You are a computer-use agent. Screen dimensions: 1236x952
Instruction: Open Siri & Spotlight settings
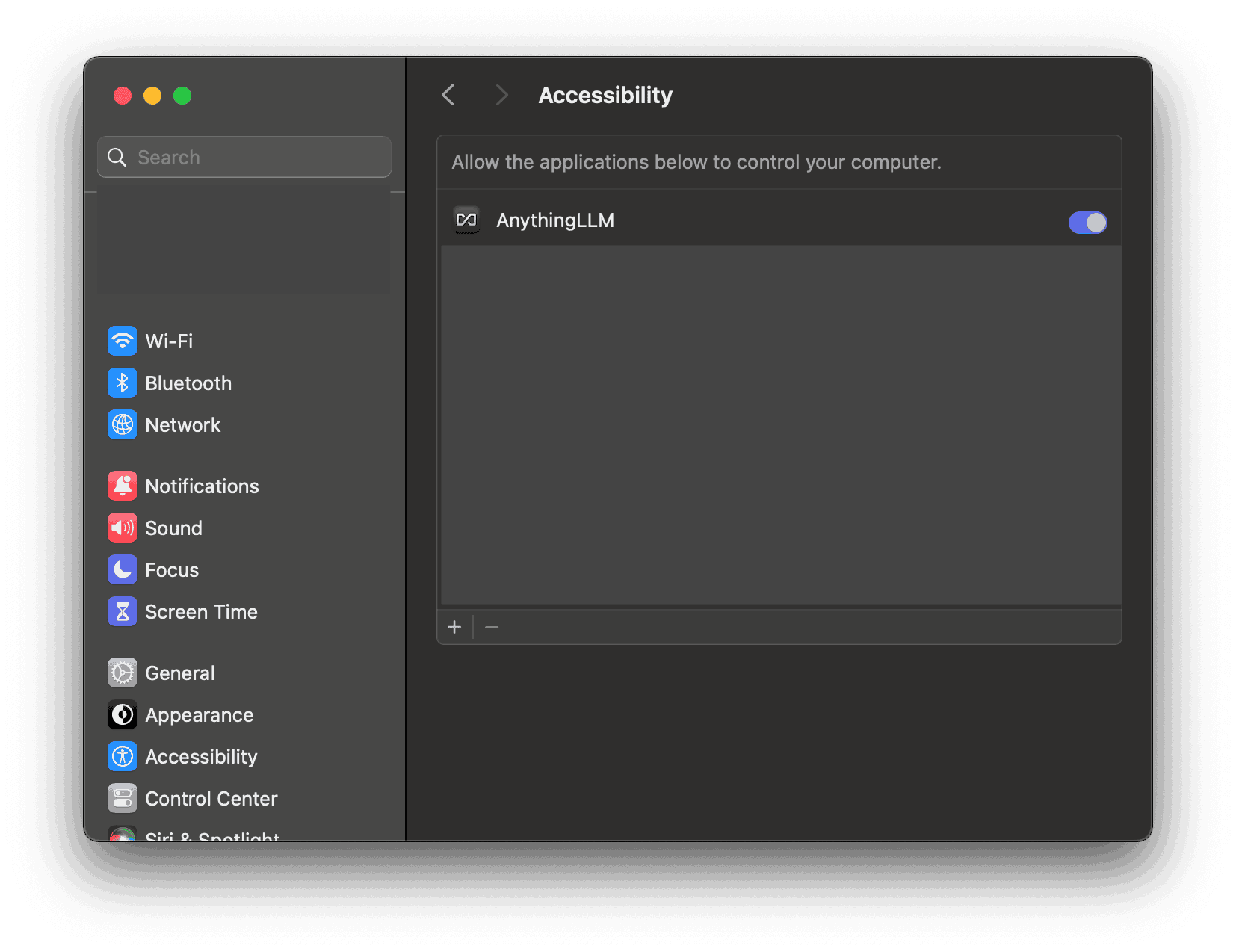pyautogui.click(x=212, y=836)
